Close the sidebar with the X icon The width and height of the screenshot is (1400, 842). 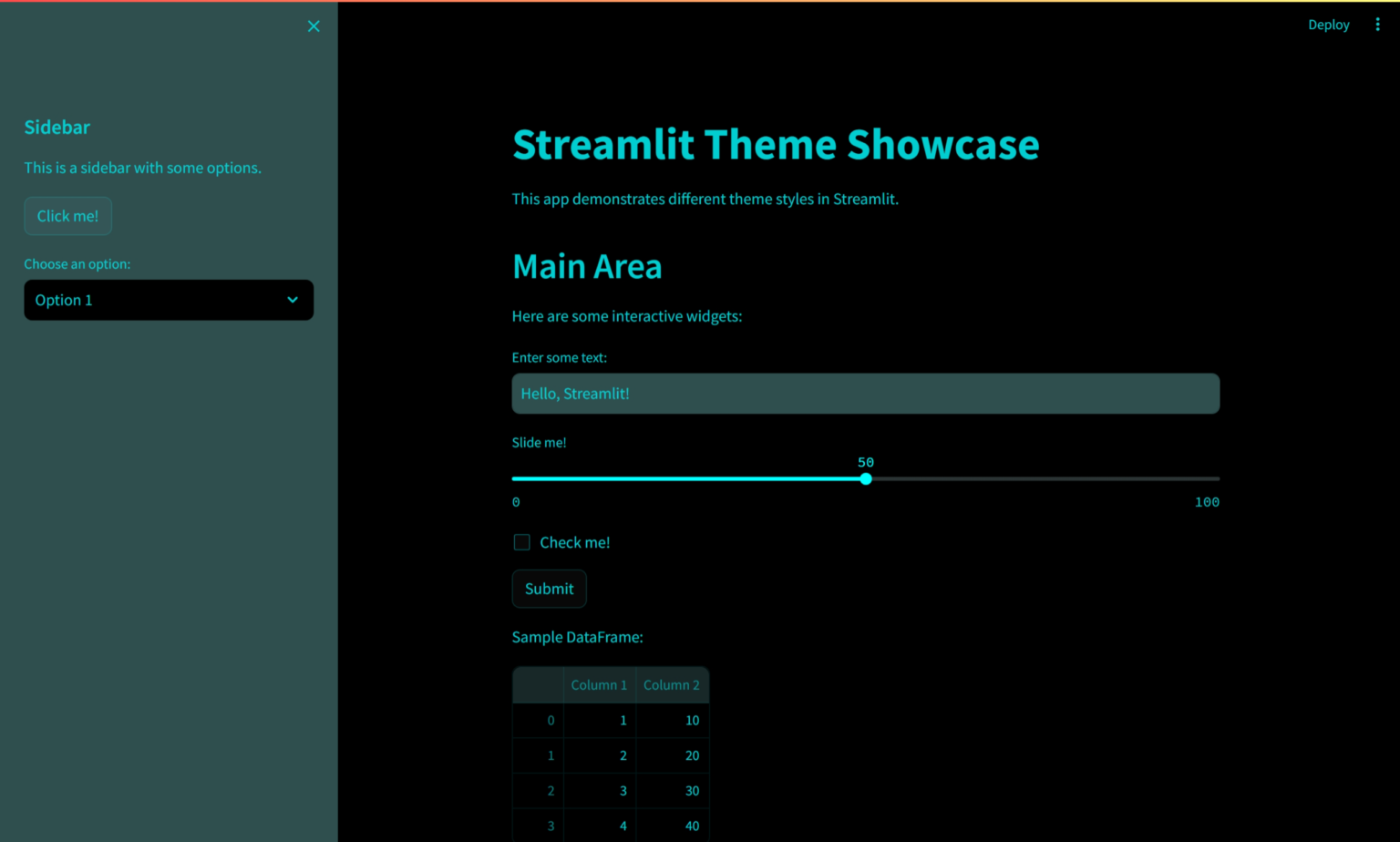pos(314,26)
